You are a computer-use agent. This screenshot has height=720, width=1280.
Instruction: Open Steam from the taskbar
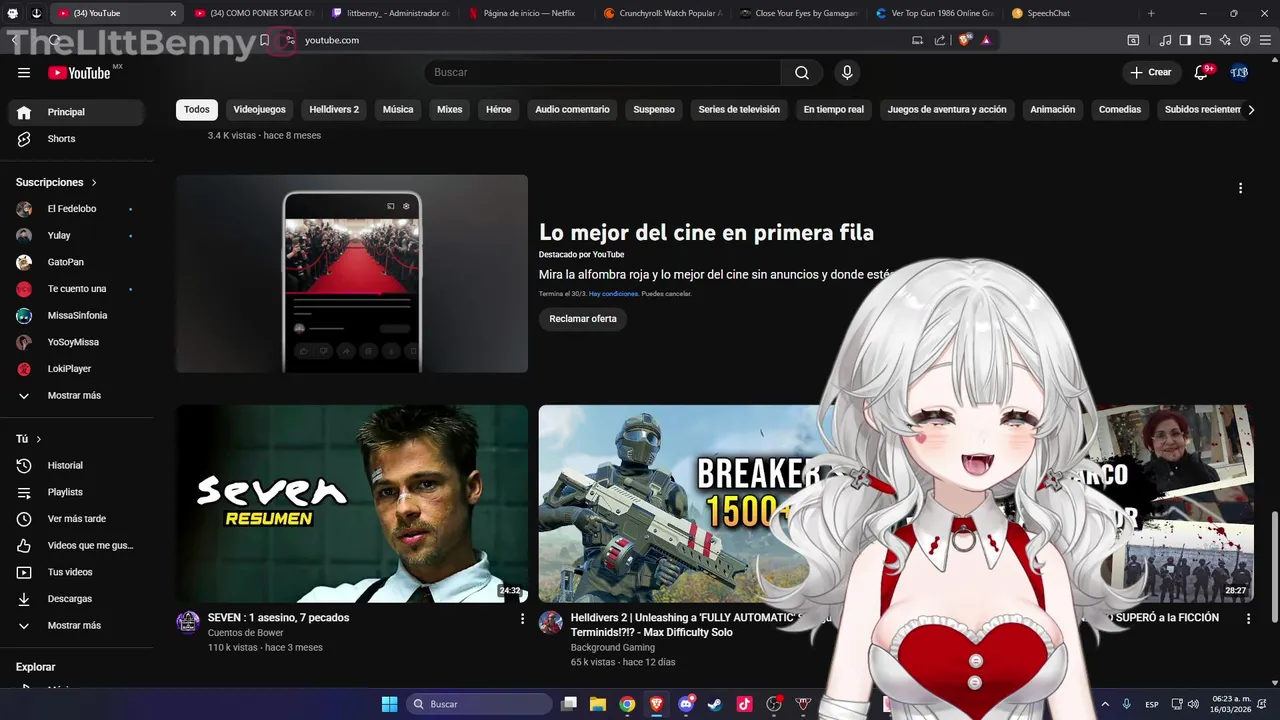[714, 704]
